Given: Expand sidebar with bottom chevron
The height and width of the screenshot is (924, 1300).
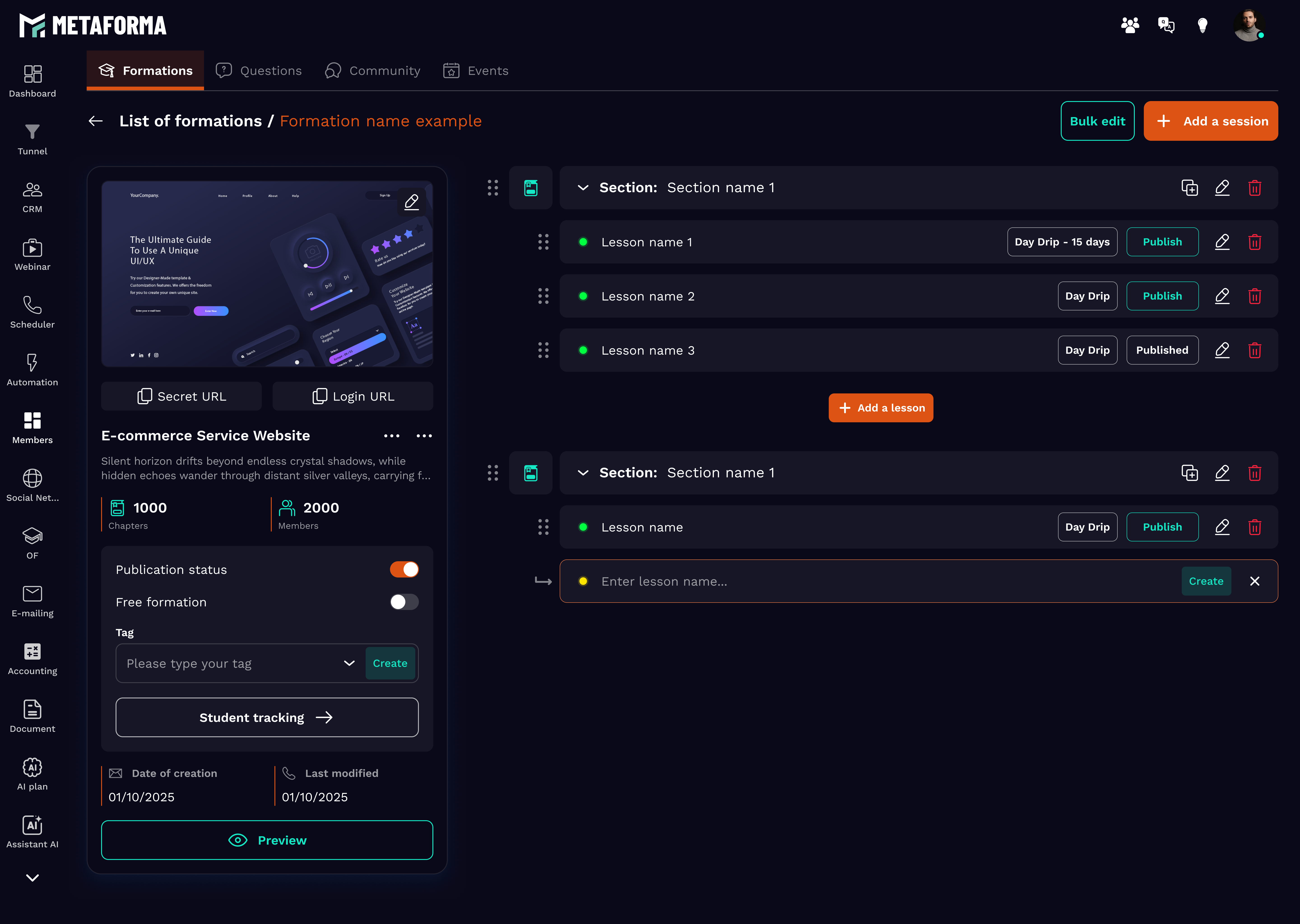Looking at the screenshot, I should click(x=32, y=878).
